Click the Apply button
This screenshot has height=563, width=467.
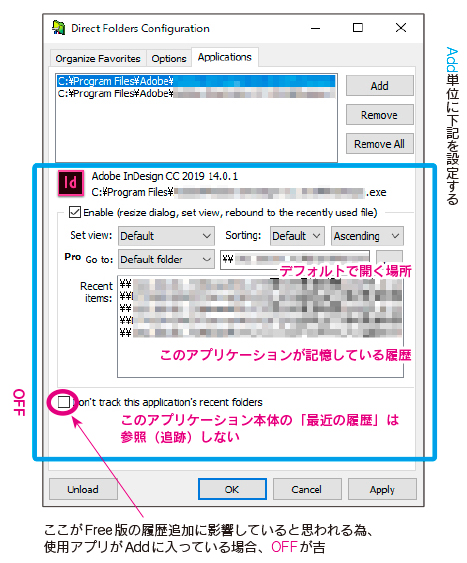(382, 489)
